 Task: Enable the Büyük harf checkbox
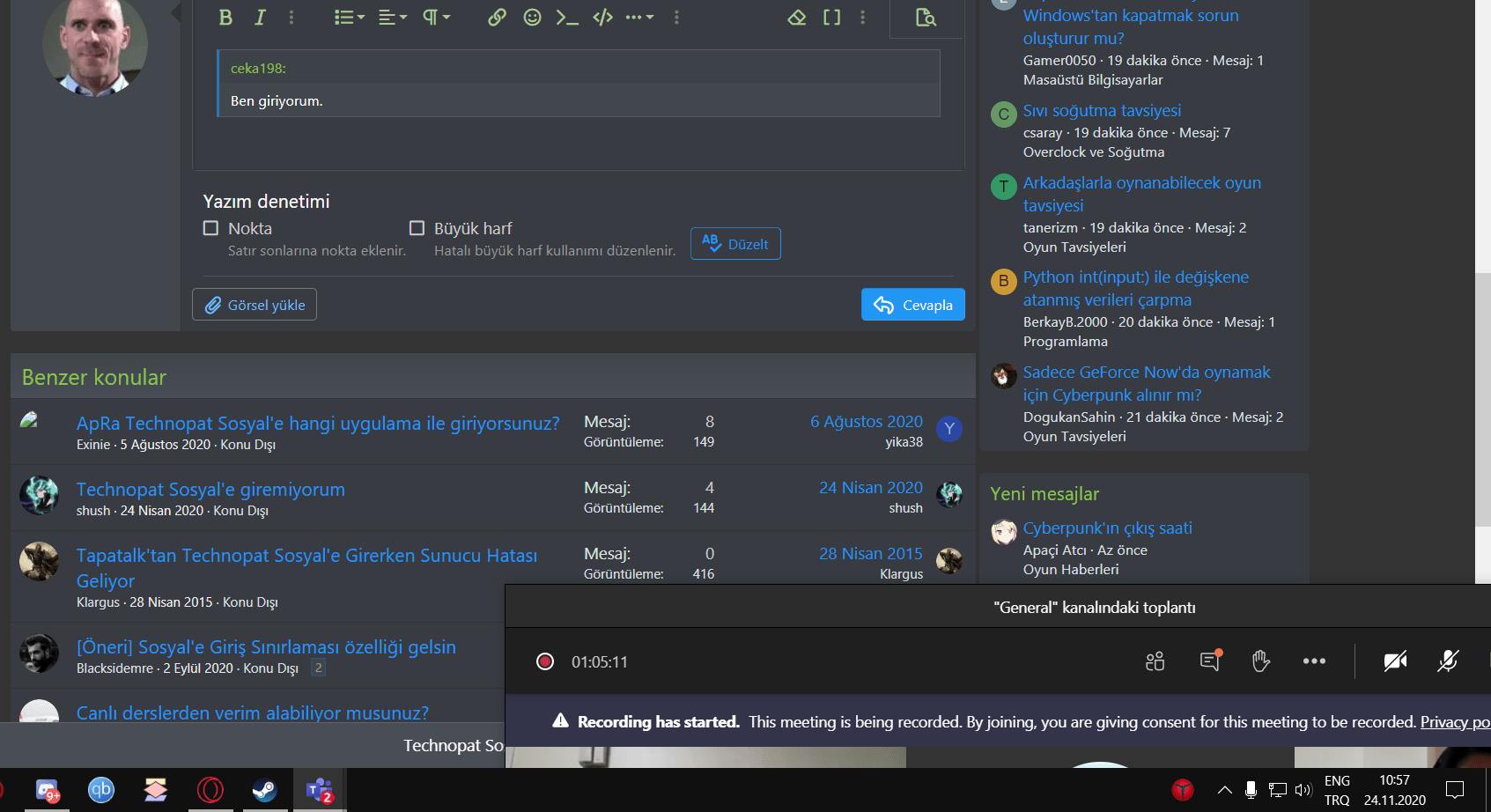point(417,228)
